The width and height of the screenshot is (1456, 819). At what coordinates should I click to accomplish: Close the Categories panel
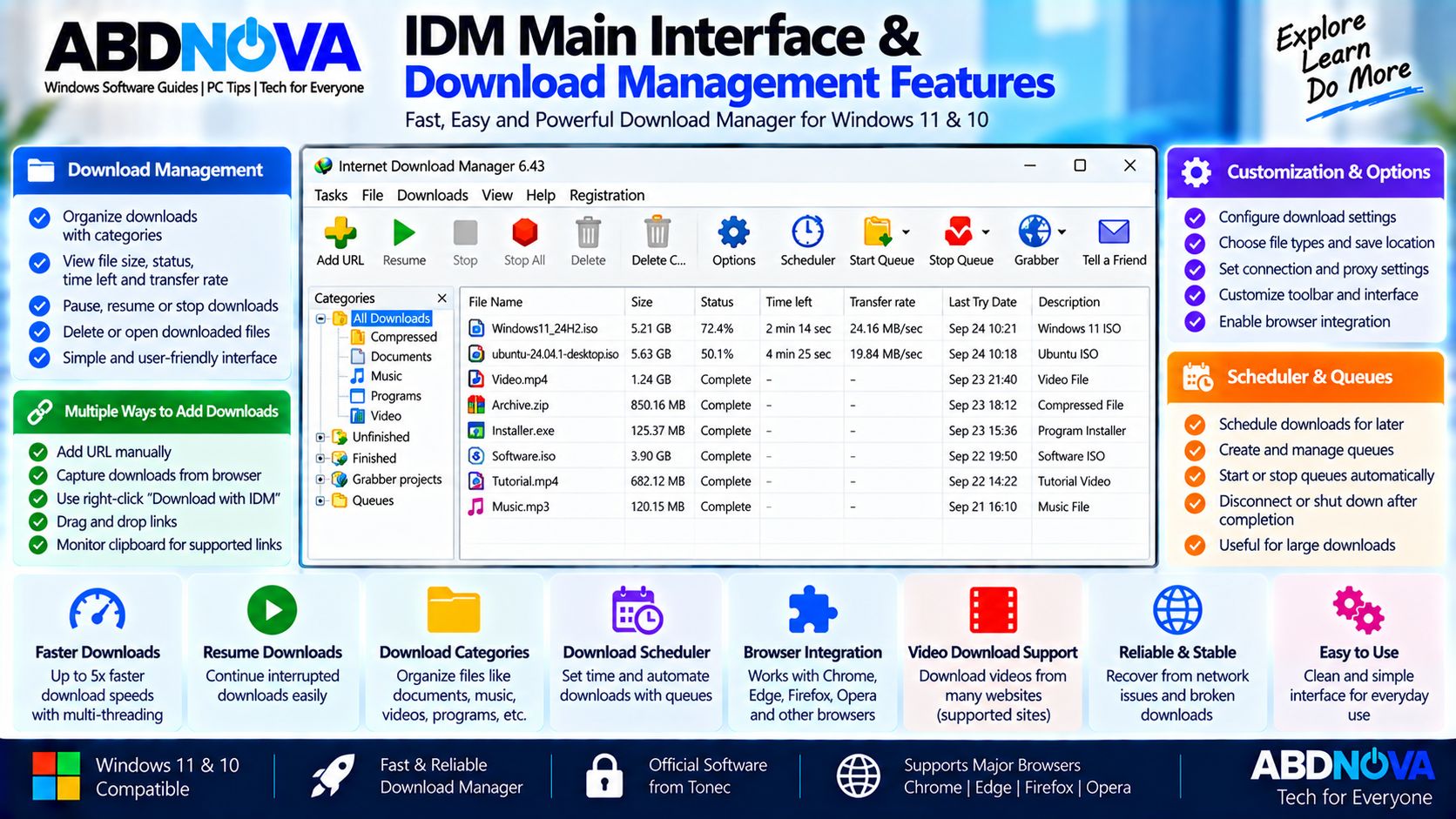pos(442,298)
